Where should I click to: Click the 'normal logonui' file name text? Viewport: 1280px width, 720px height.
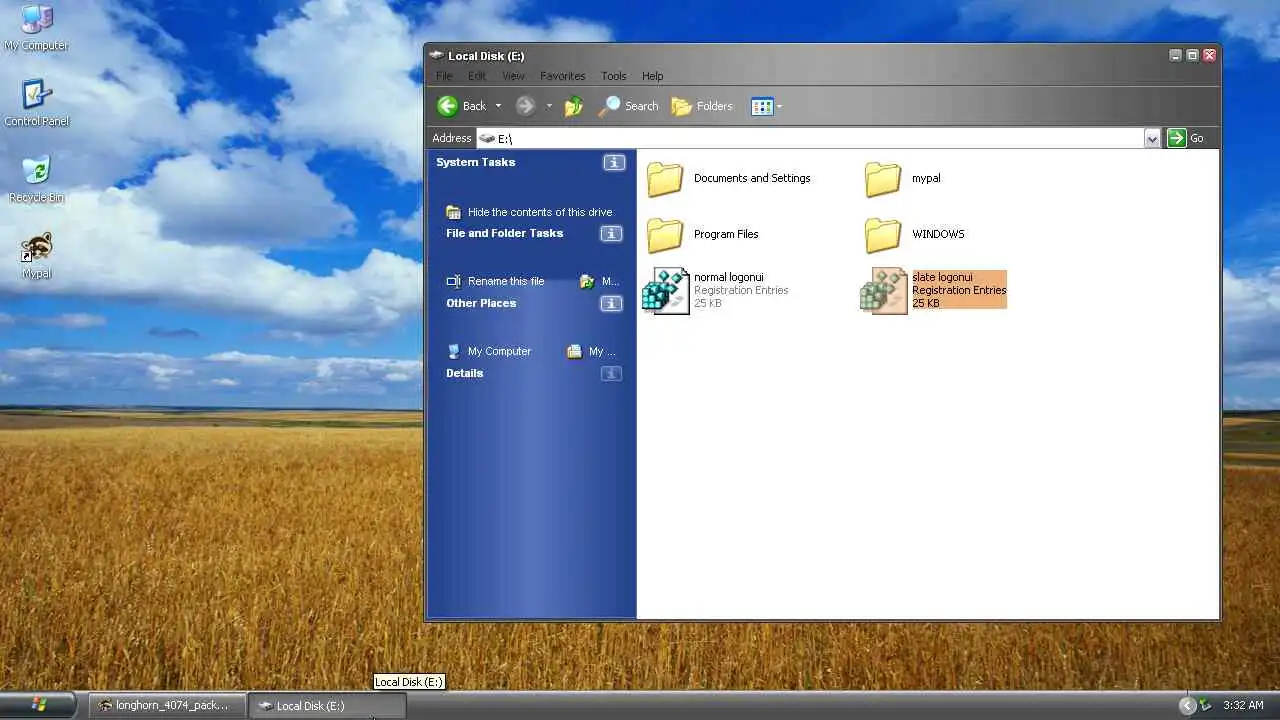[729, 277]
